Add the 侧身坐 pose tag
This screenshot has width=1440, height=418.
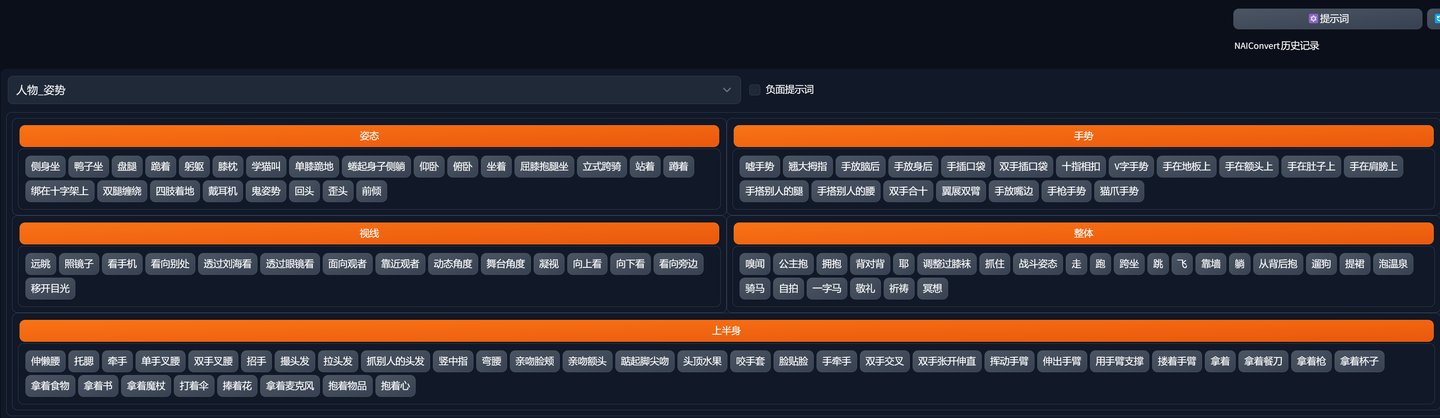[46, 167]
